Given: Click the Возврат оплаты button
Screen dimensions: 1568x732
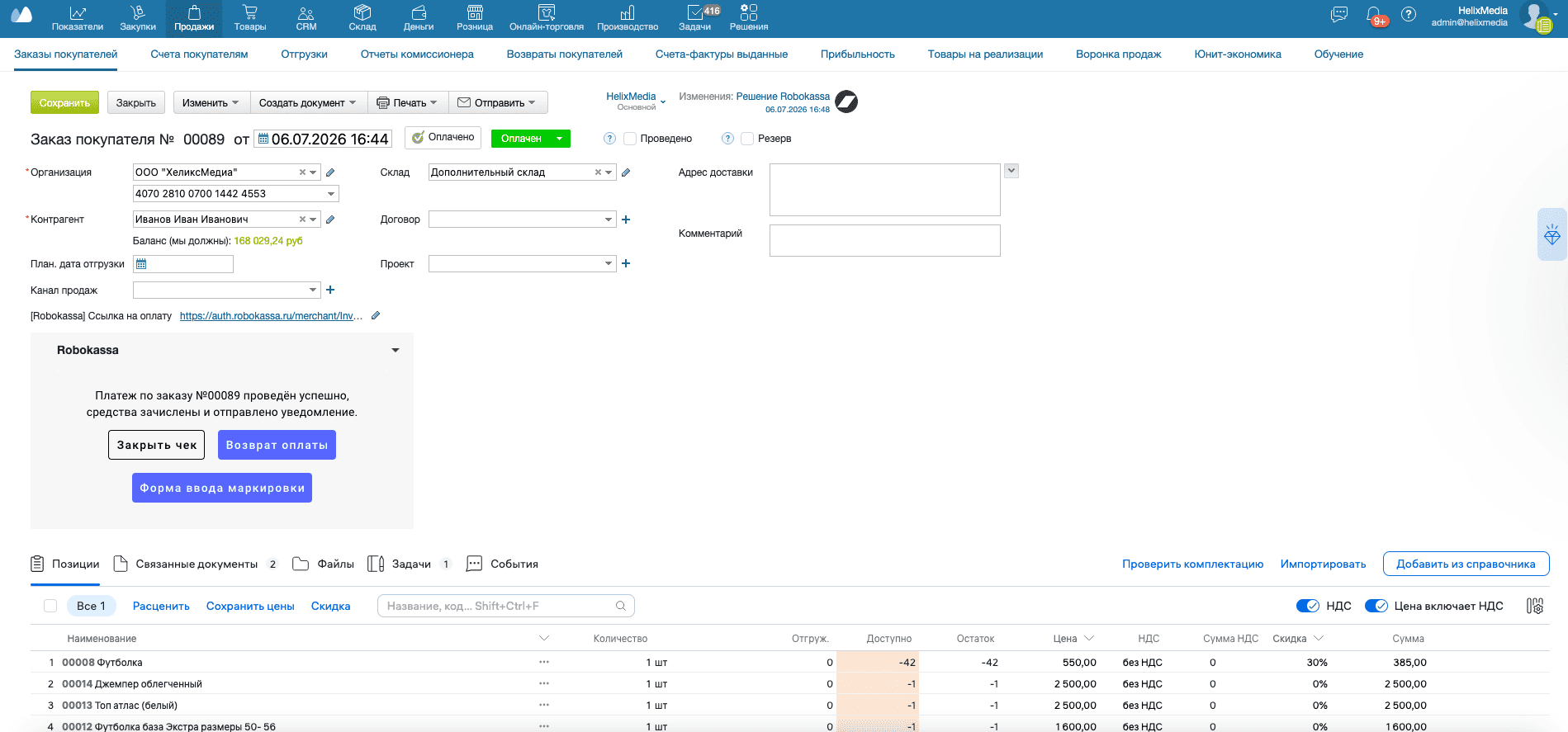Looking at the screenshot, I should click(x=277, y=445).
